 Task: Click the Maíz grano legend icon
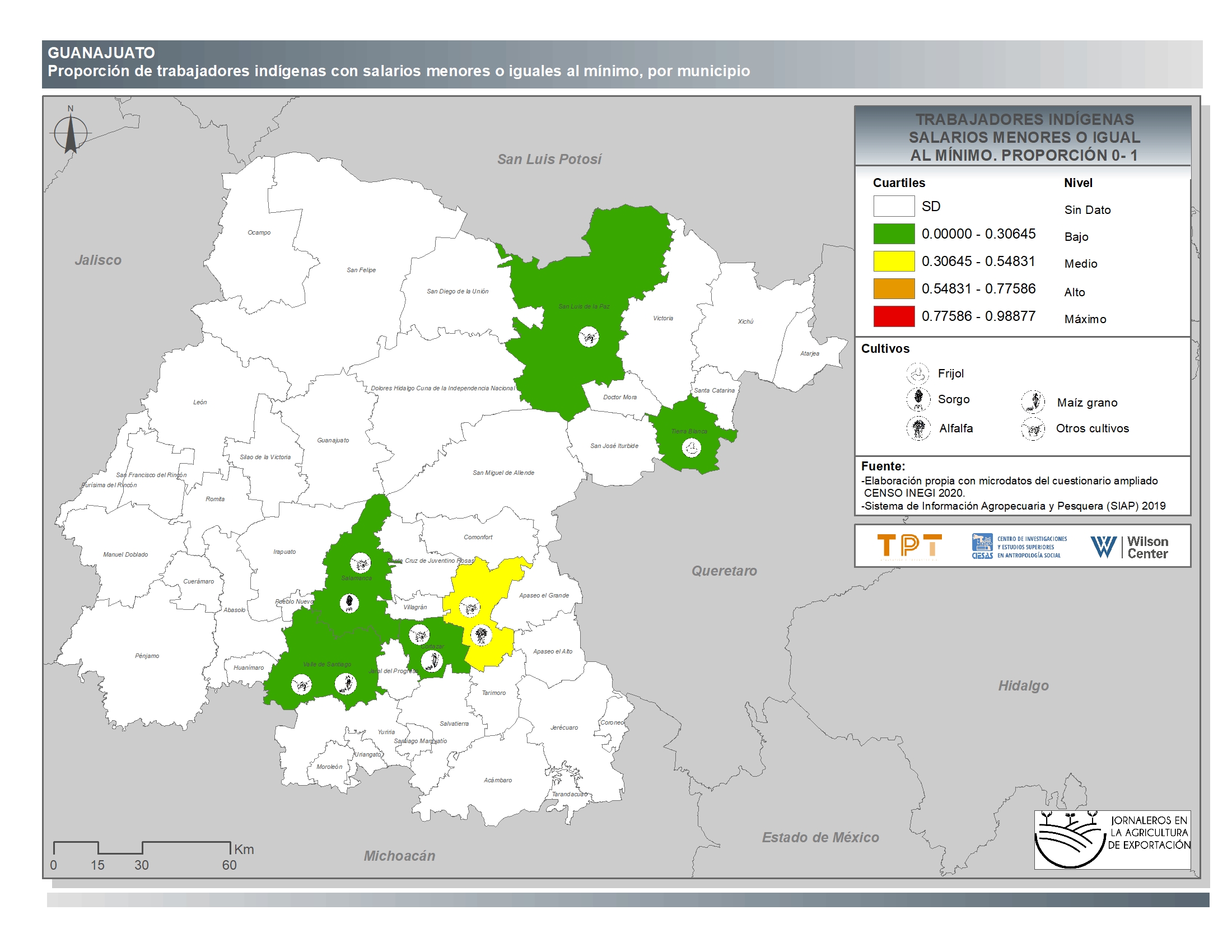tap(1033, 402)
